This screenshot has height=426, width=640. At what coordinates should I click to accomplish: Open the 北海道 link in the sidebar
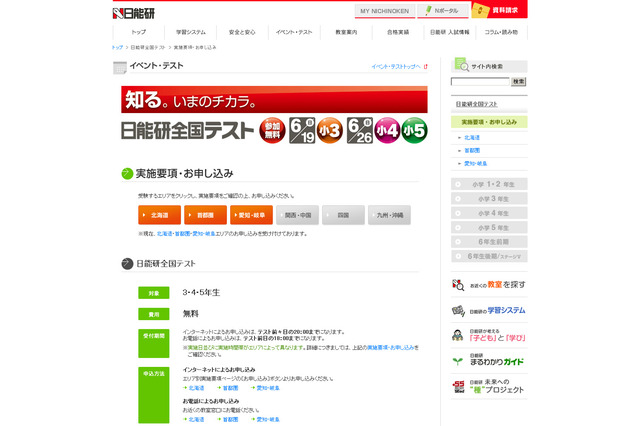[472, 138]
